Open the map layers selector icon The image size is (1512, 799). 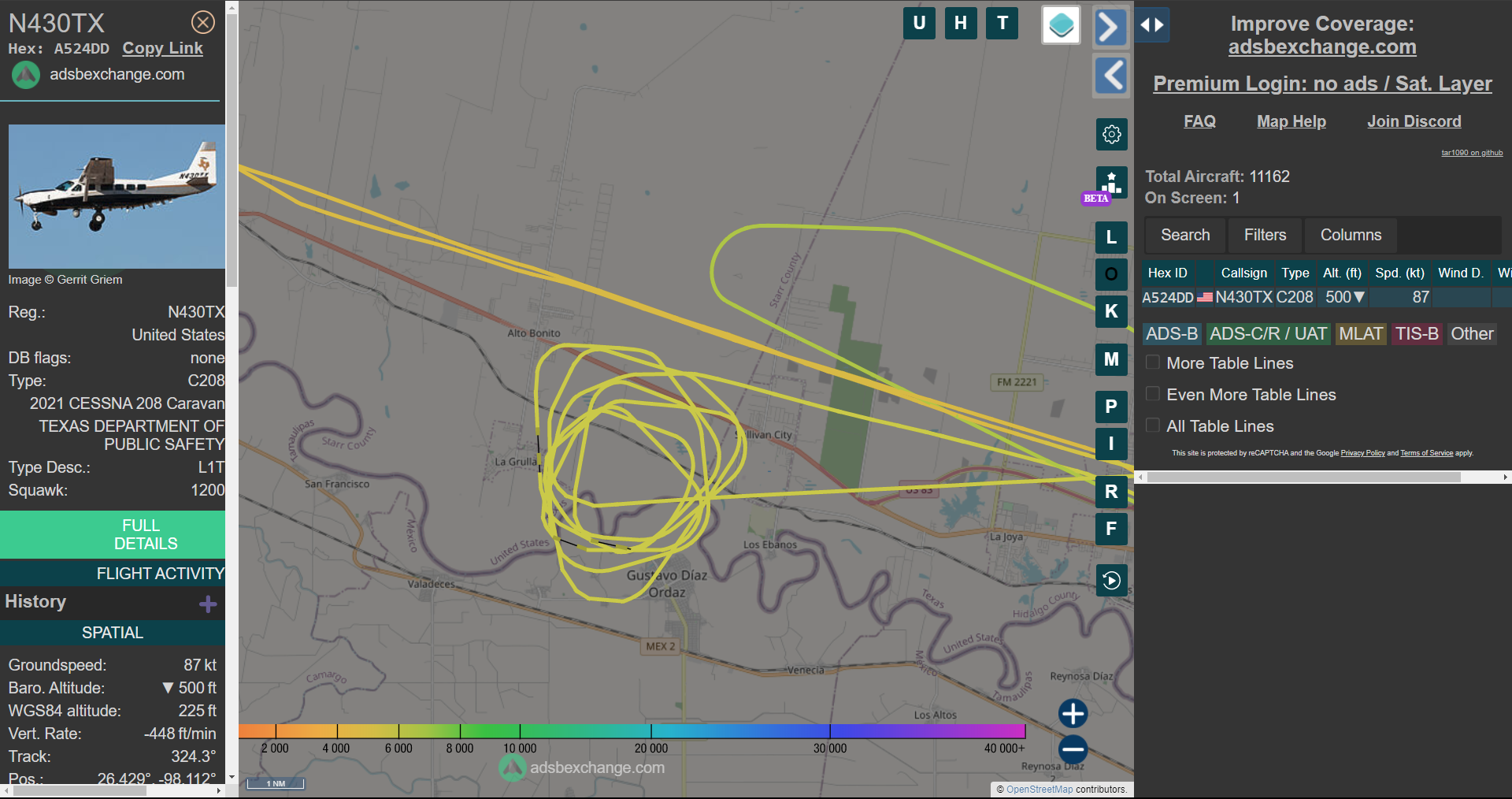coord(1061,25)
